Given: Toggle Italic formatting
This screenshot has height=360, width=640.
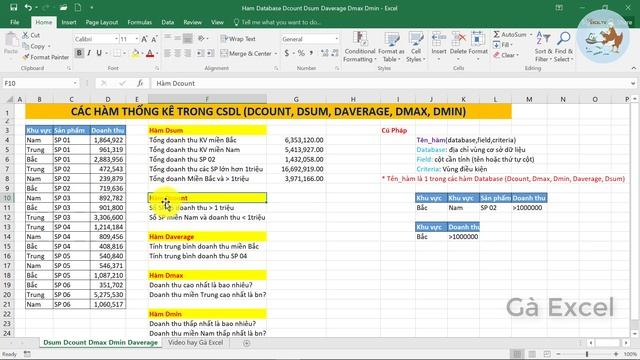Looking at the screenshot, I should [89, 53].
